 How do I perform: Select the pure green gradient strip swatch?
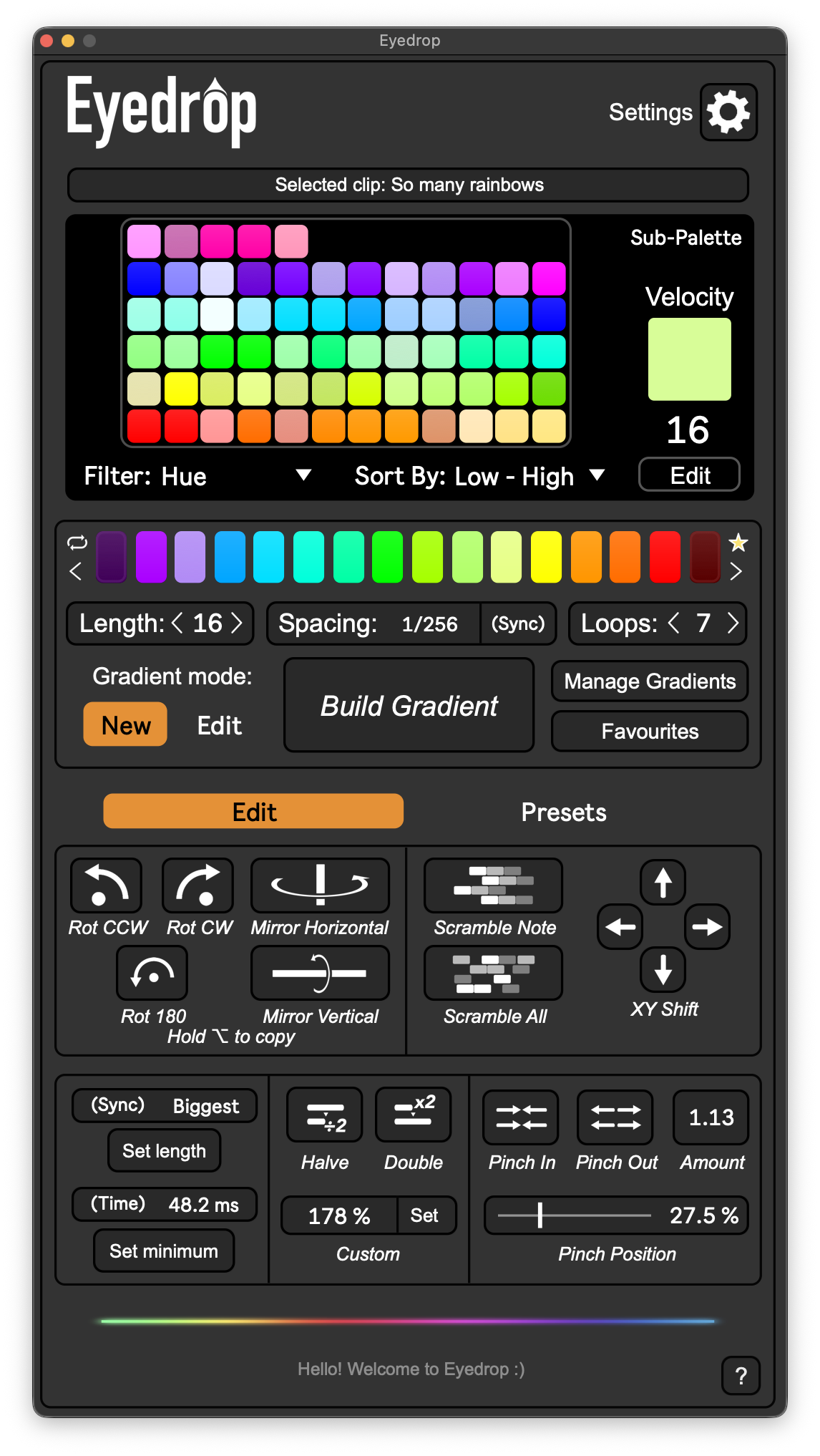pyautogui.click(x=388, y=556)
